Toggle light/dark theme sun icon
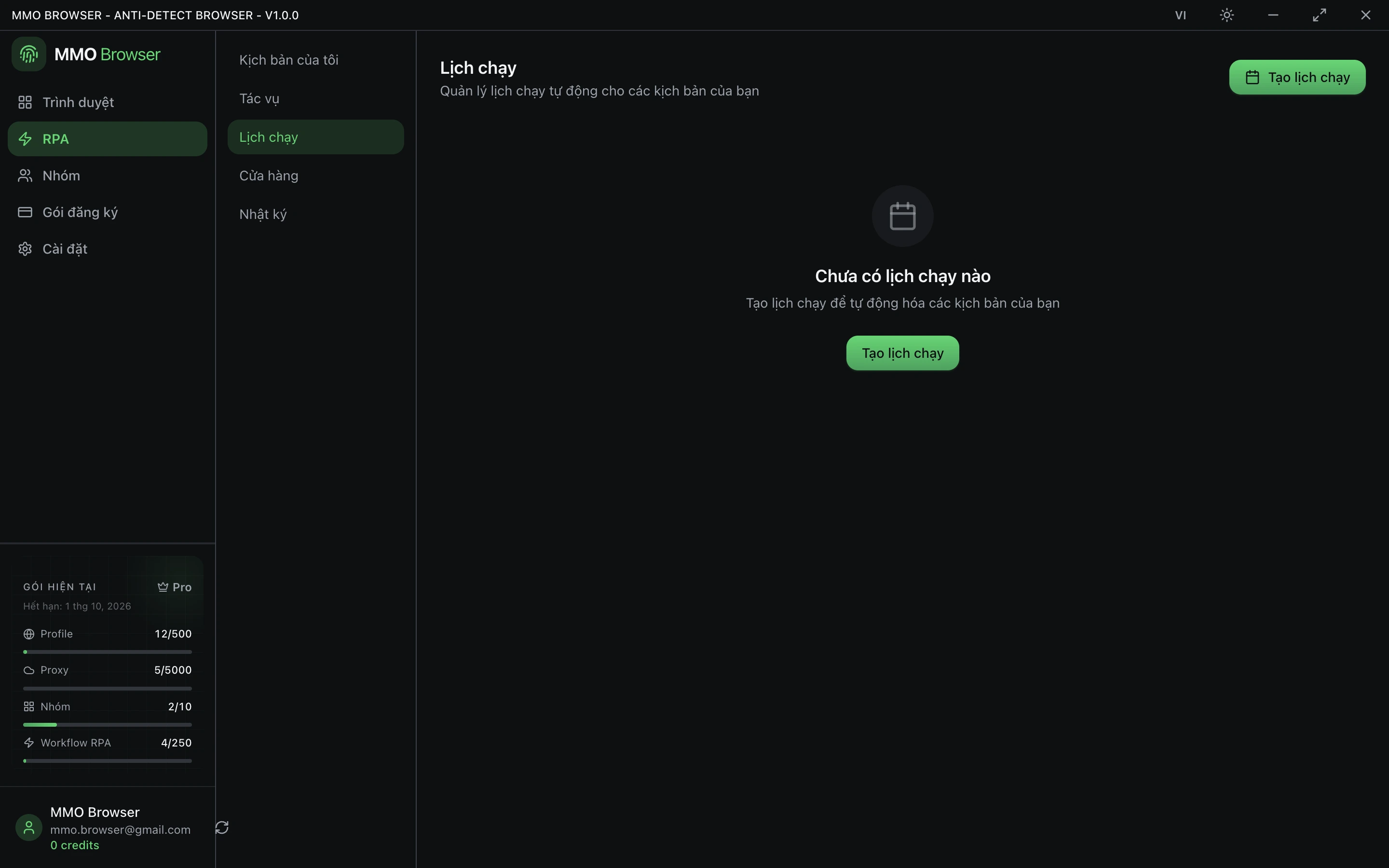The height and width of the screenshot is (868, 1389). (1226, 15)
